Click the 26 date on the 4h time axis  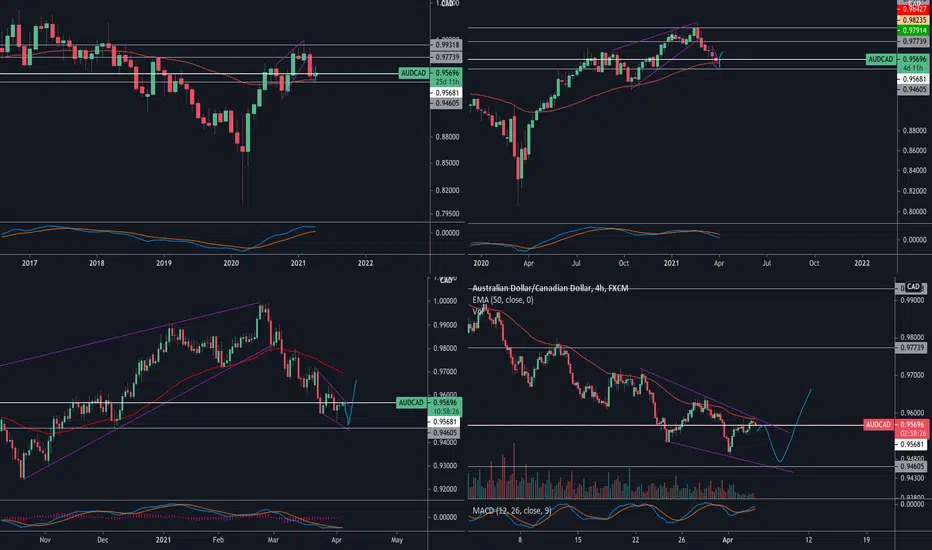(681, 540)
